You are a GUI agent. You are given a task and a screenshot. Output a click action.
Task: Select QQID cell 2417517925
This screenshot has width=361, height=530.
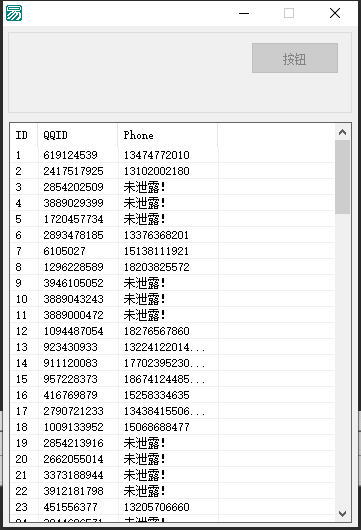point(73,171)
